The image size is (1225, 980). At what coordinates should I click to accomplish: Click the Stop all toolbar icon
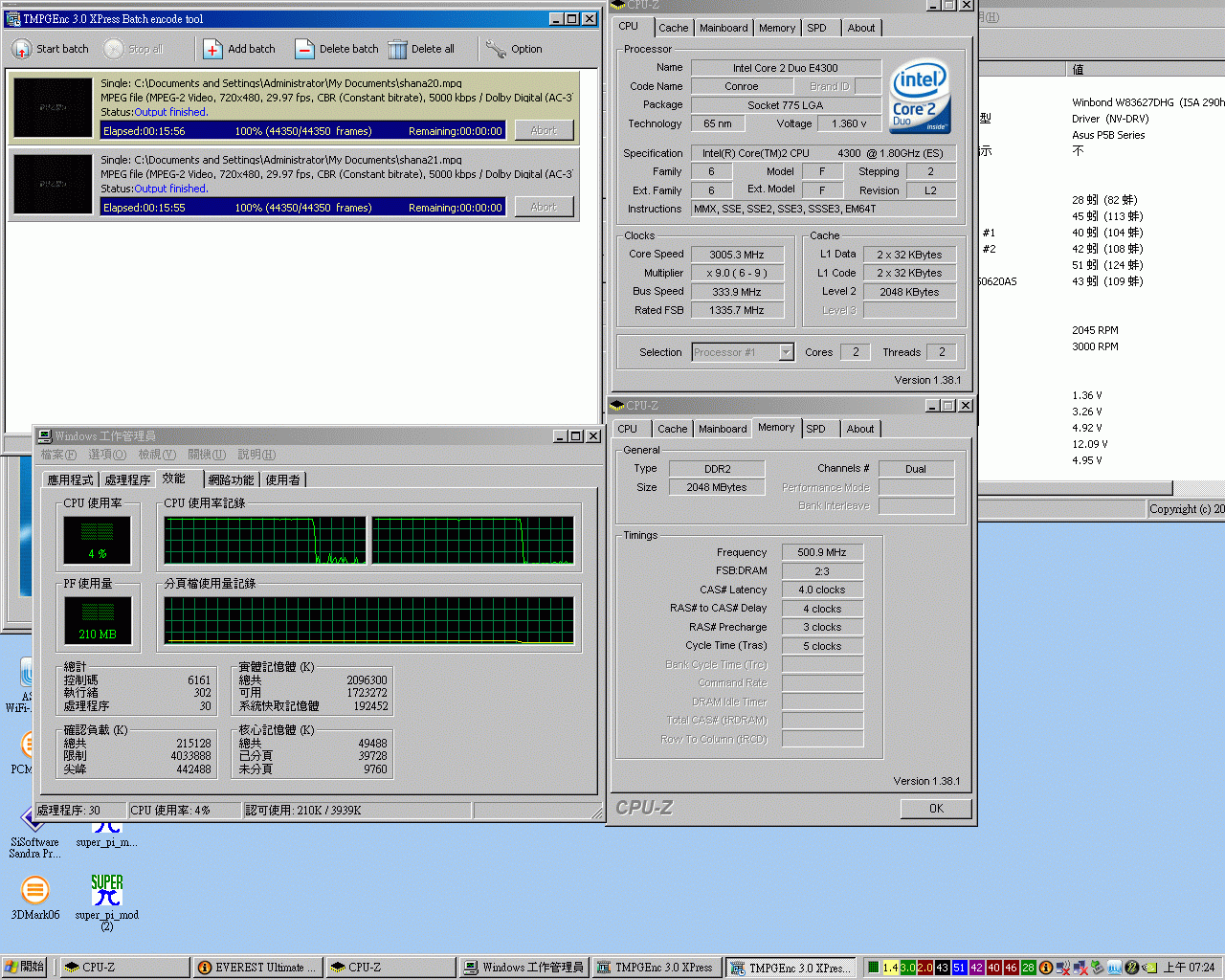click(x=114, y=49)
